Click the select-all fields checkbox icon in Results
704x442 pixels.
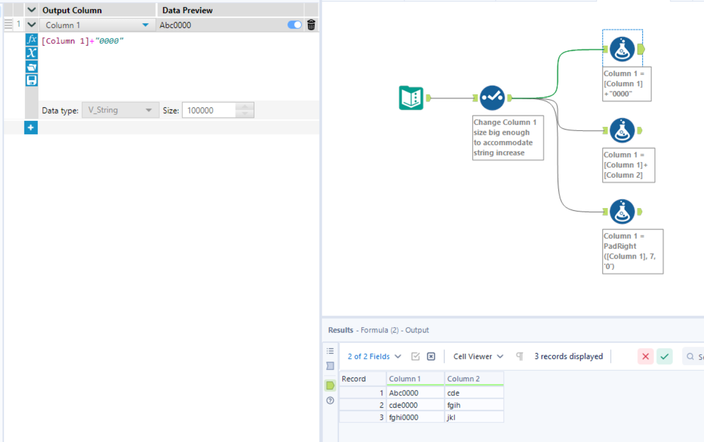pos(415,356)
